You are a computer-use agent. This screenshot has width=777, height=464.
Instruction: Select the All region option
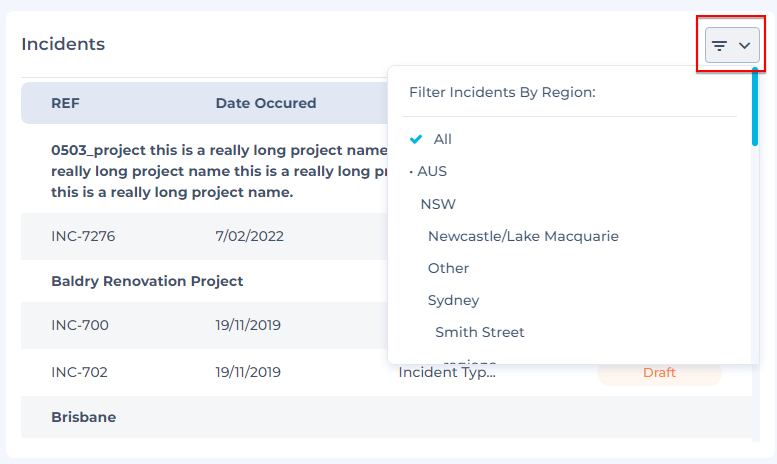tap(442, 139)
